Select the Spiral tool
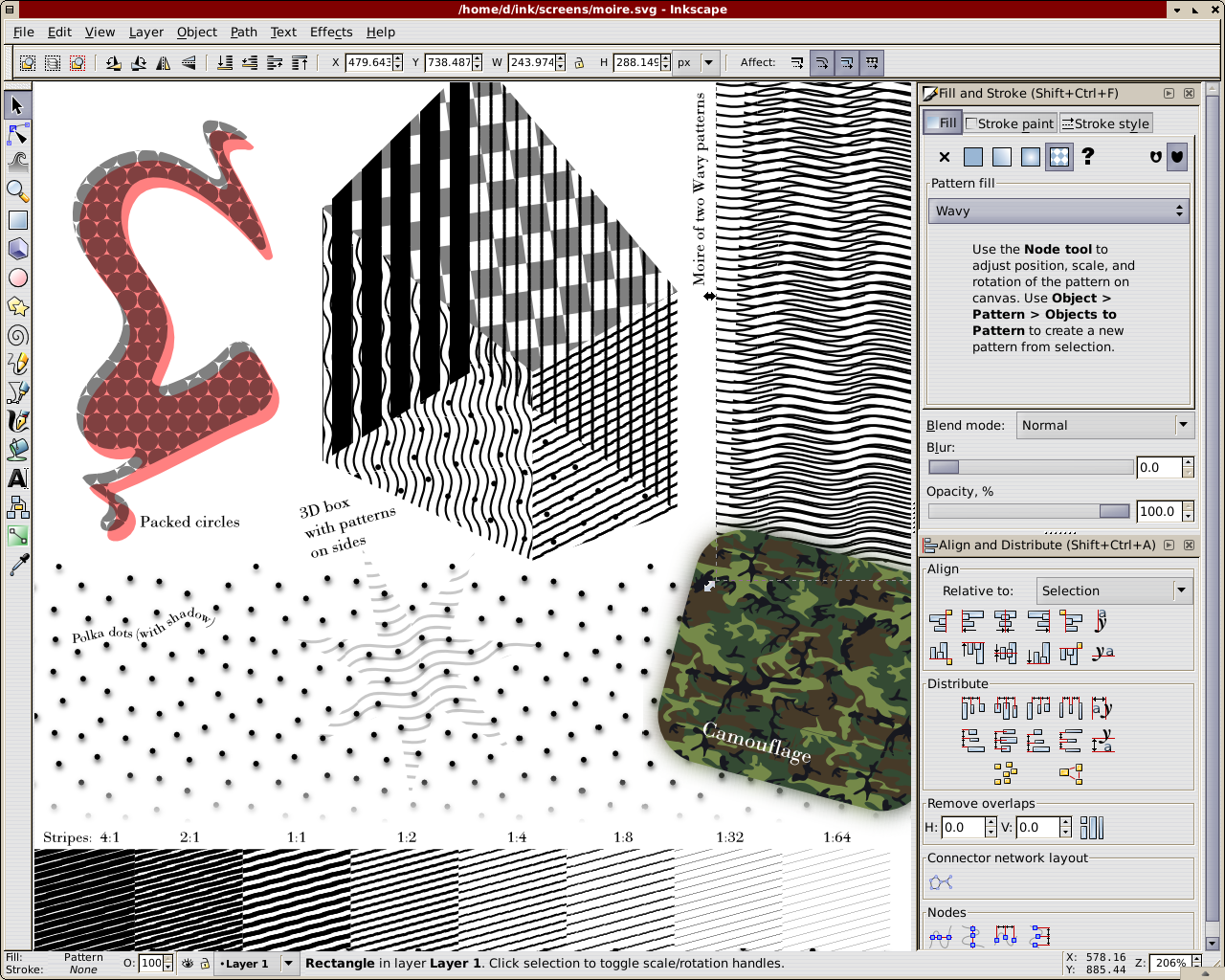This screenshot has height=980, width=1225. 17,335
